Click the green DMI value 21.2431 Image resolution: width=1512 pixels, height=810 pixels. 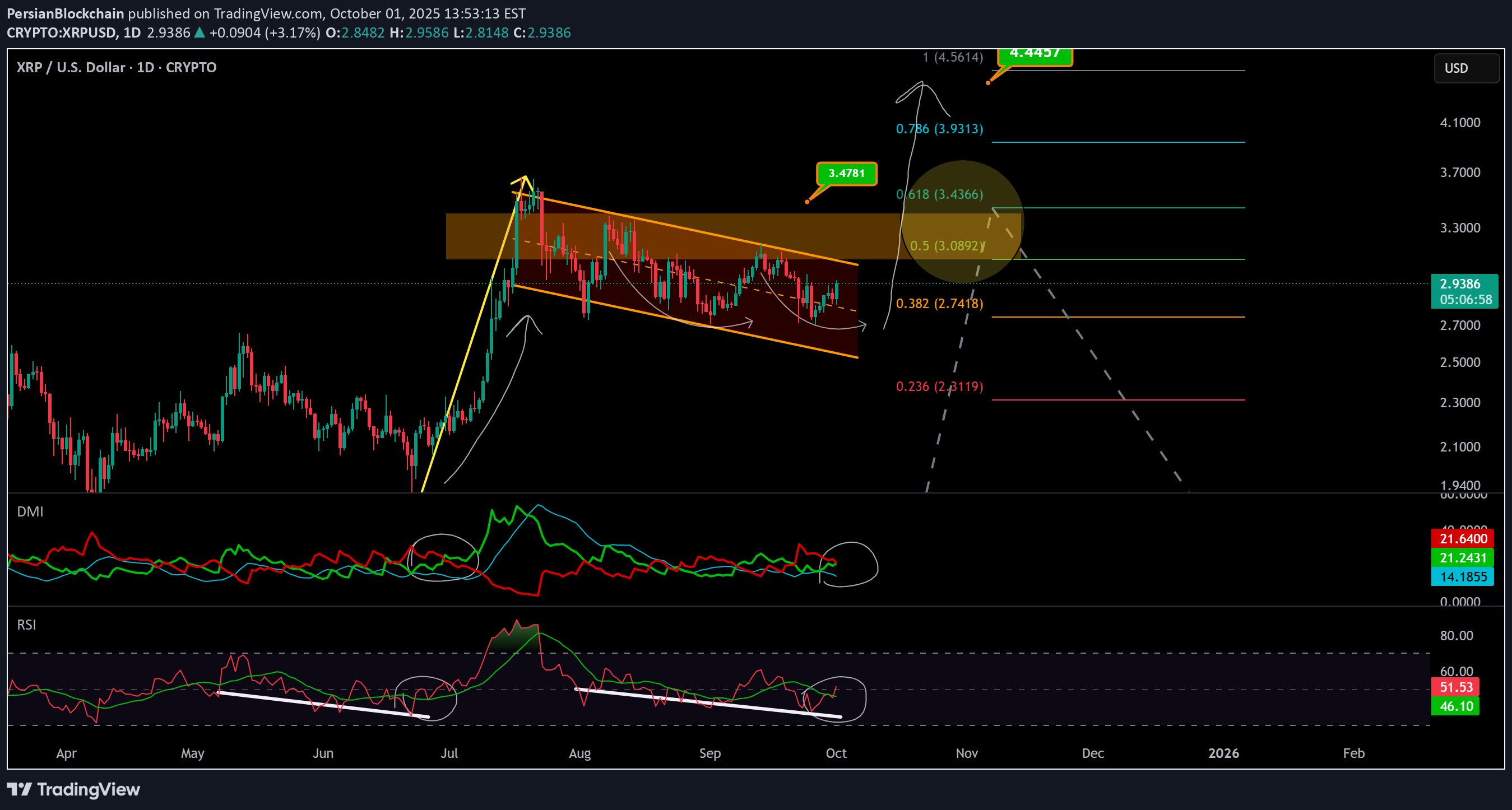[1463, 558]
